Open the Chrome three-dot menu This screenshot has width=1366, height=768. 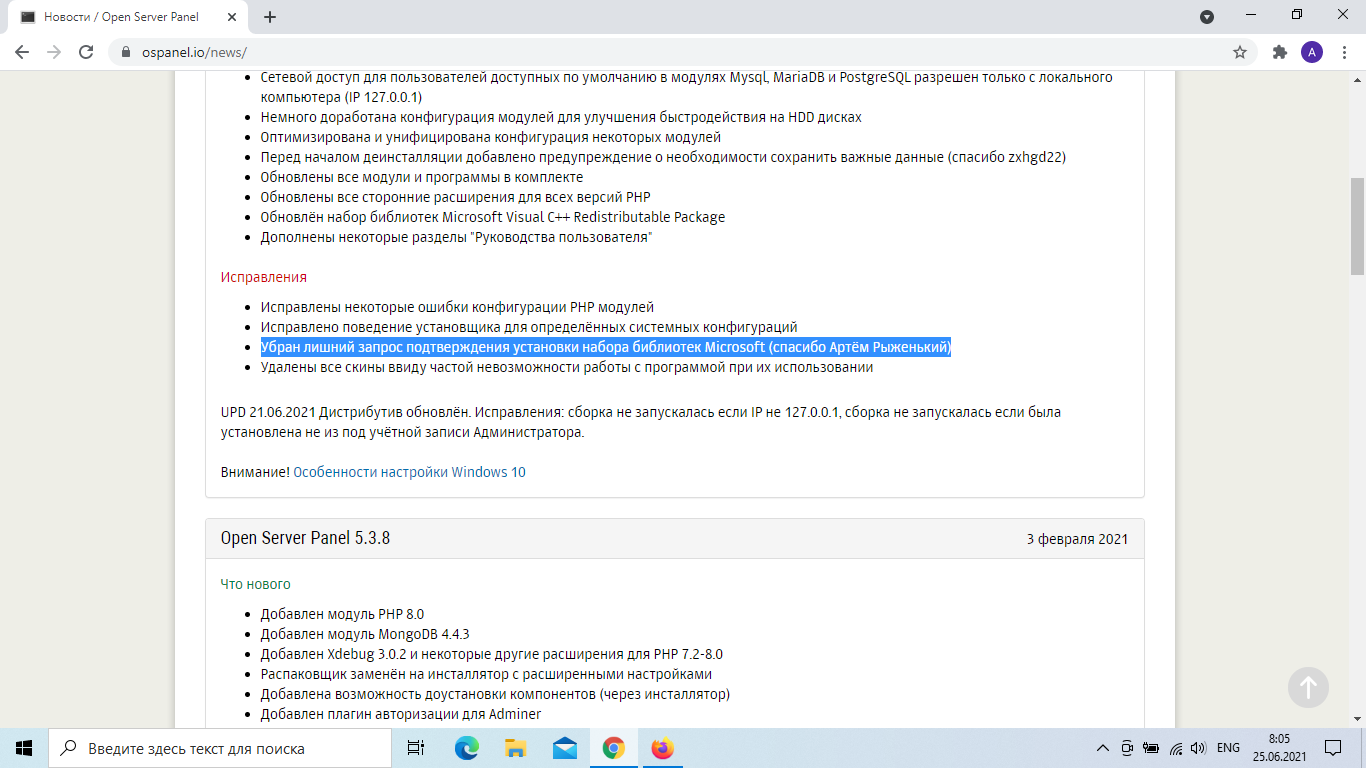1344,52
